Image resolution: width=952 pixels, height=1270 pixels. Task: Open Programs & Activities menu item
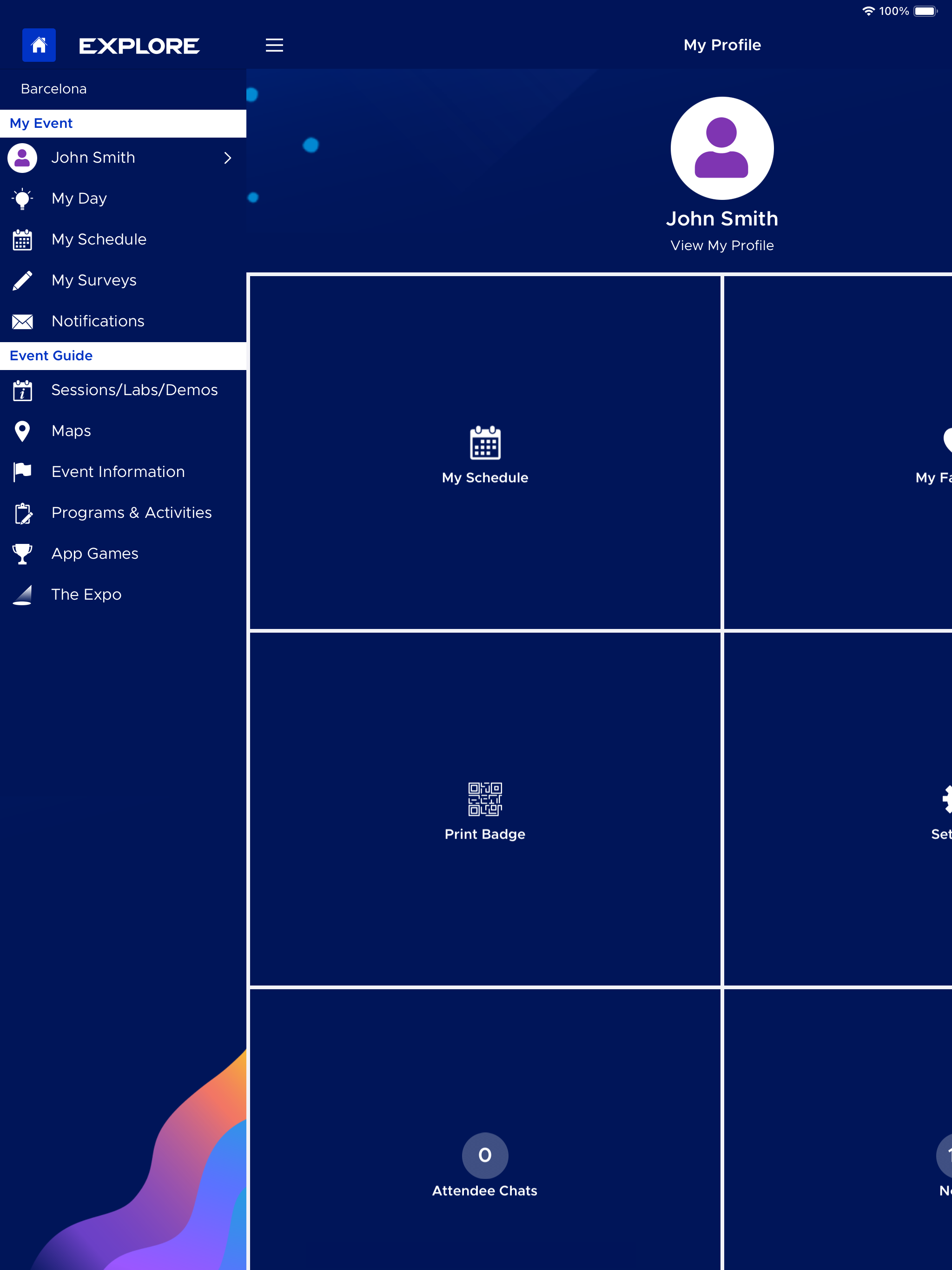(x=123, y=513)
